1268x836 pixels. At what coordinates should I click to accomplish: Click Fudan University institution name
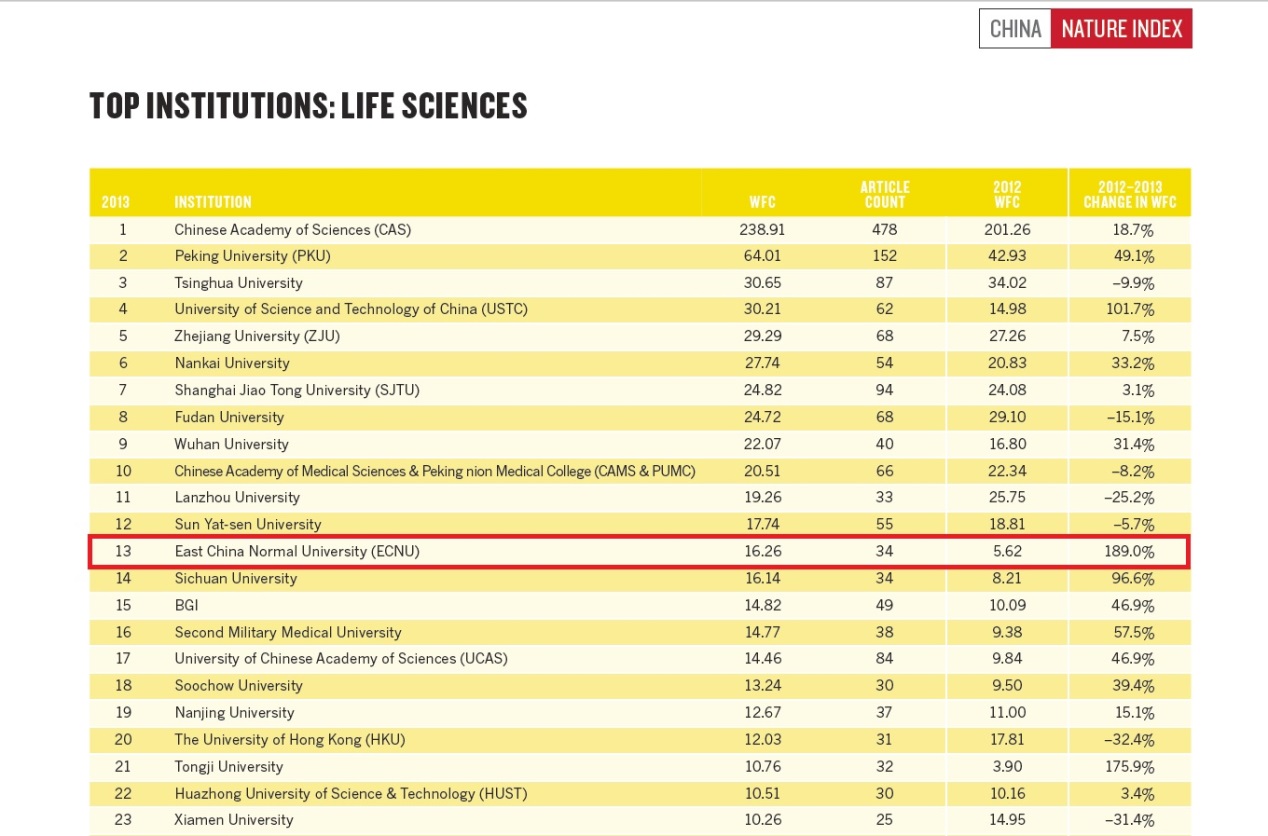[229, 417]
